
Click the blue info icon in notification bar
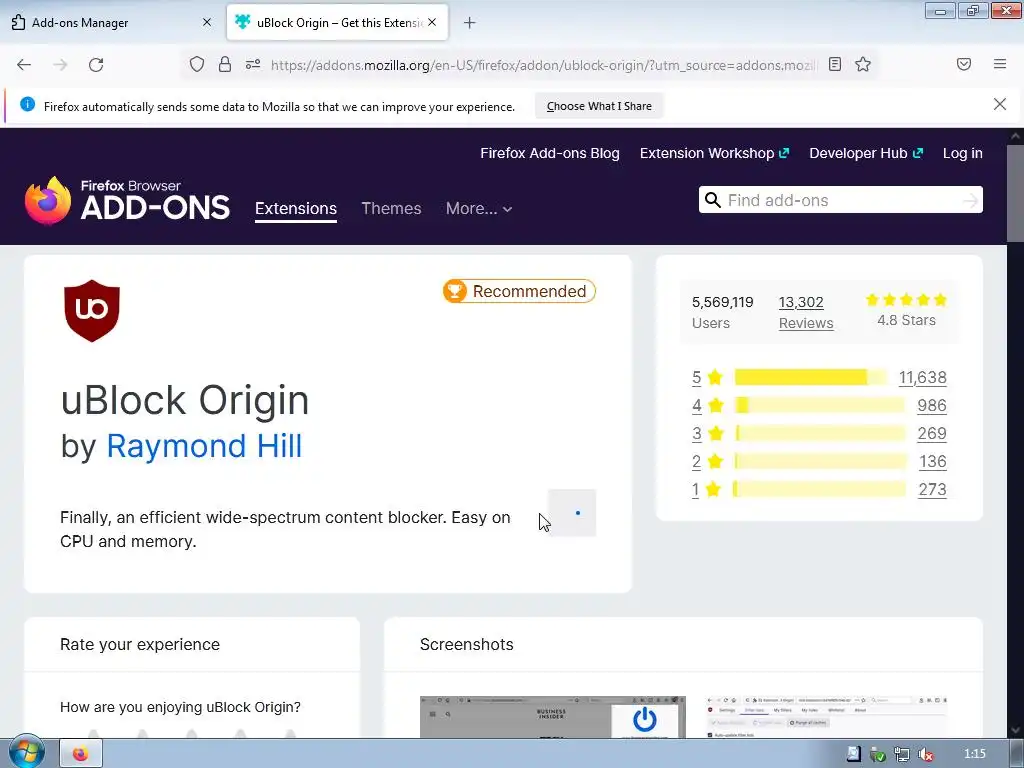(x=27, y=104)
